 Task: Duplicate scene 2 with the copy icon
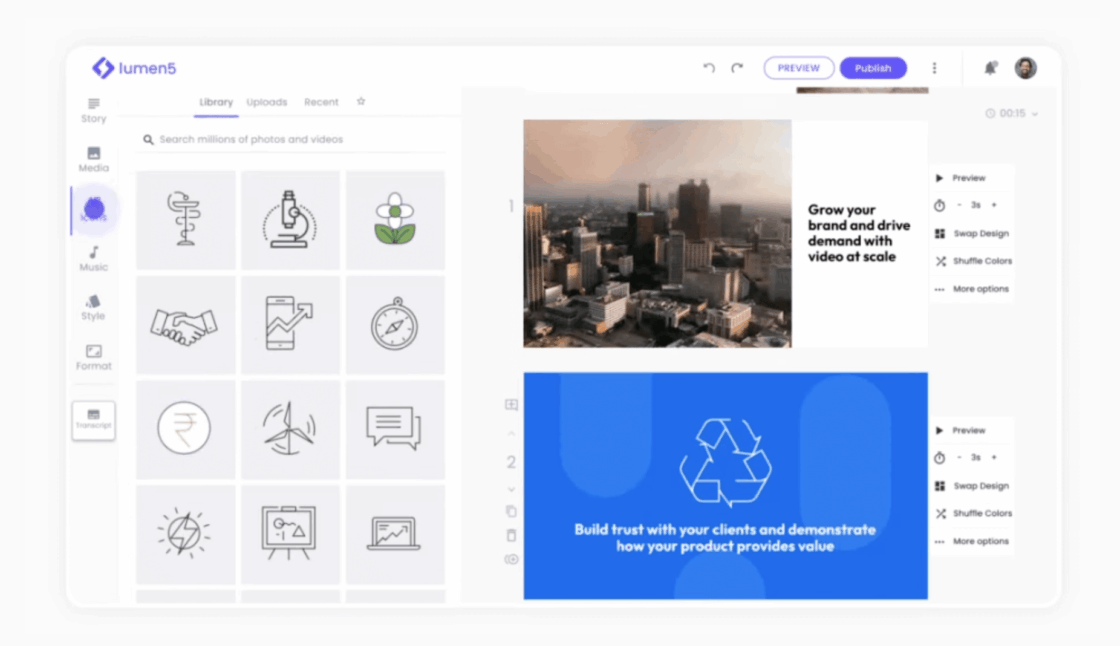point(512,511)
